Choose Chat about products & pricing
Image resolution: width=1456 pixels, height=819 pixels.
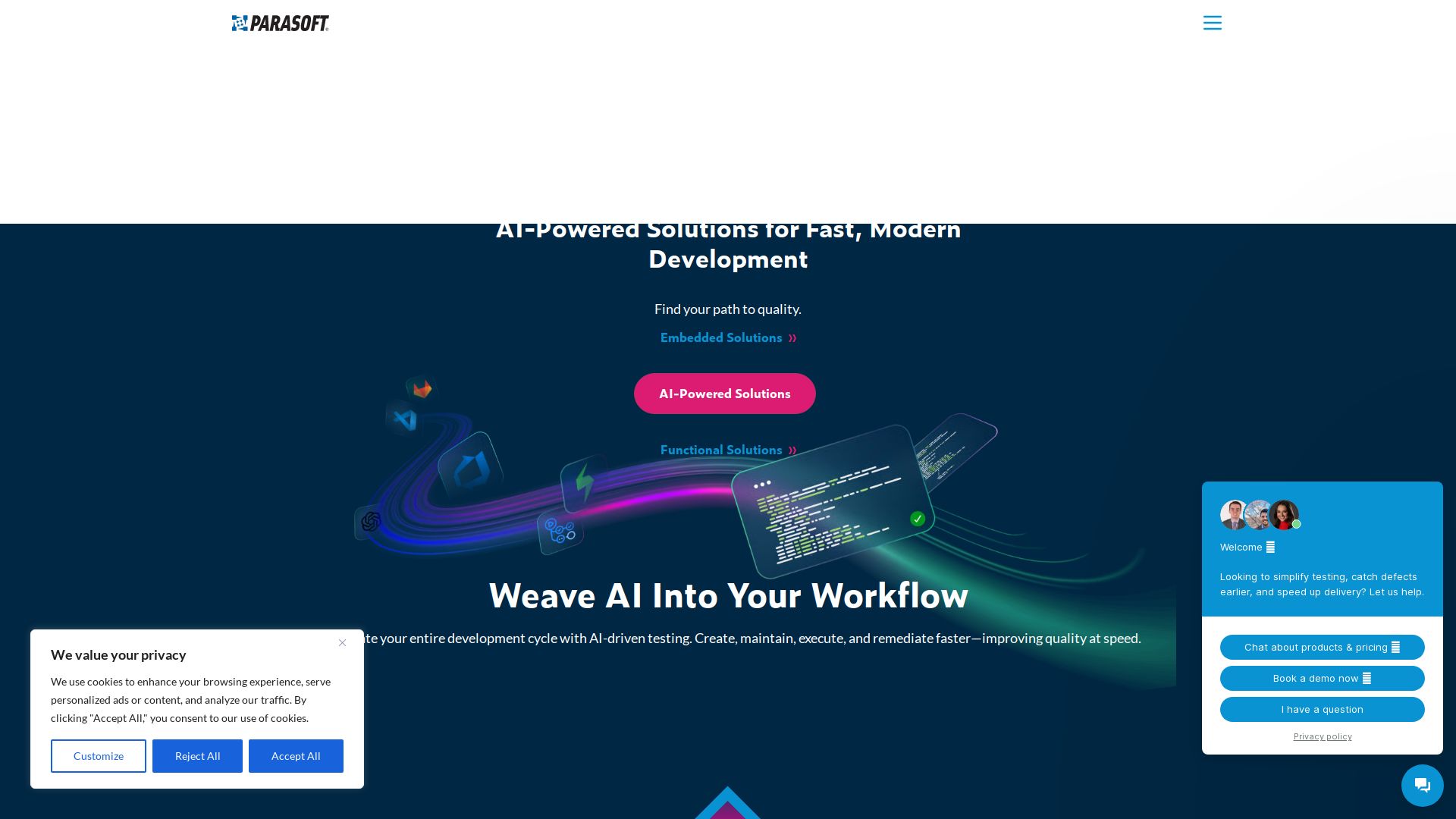pos(1322,648)
